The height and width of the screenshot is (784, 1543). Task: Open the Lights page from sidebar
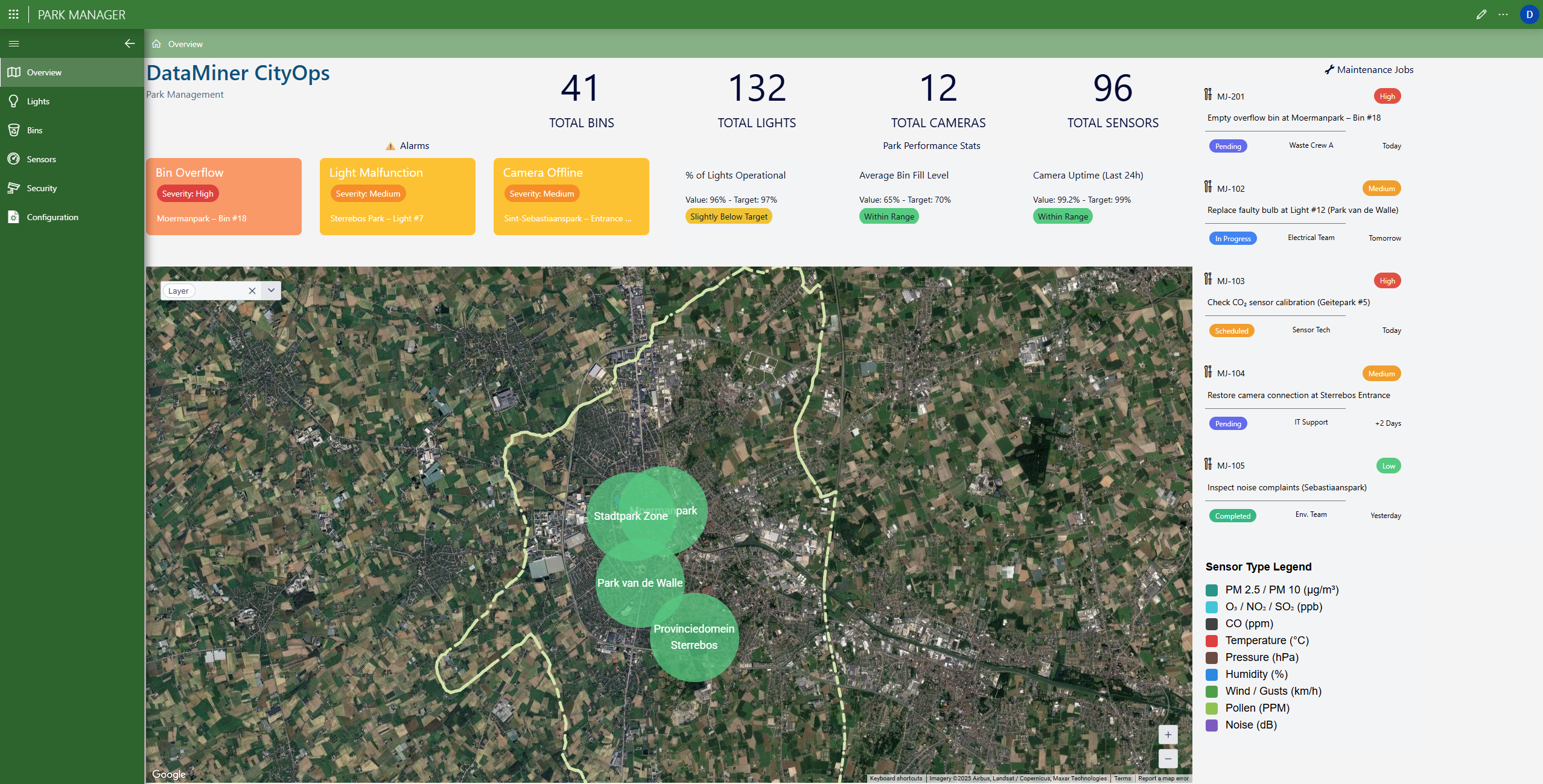point(38,101)
